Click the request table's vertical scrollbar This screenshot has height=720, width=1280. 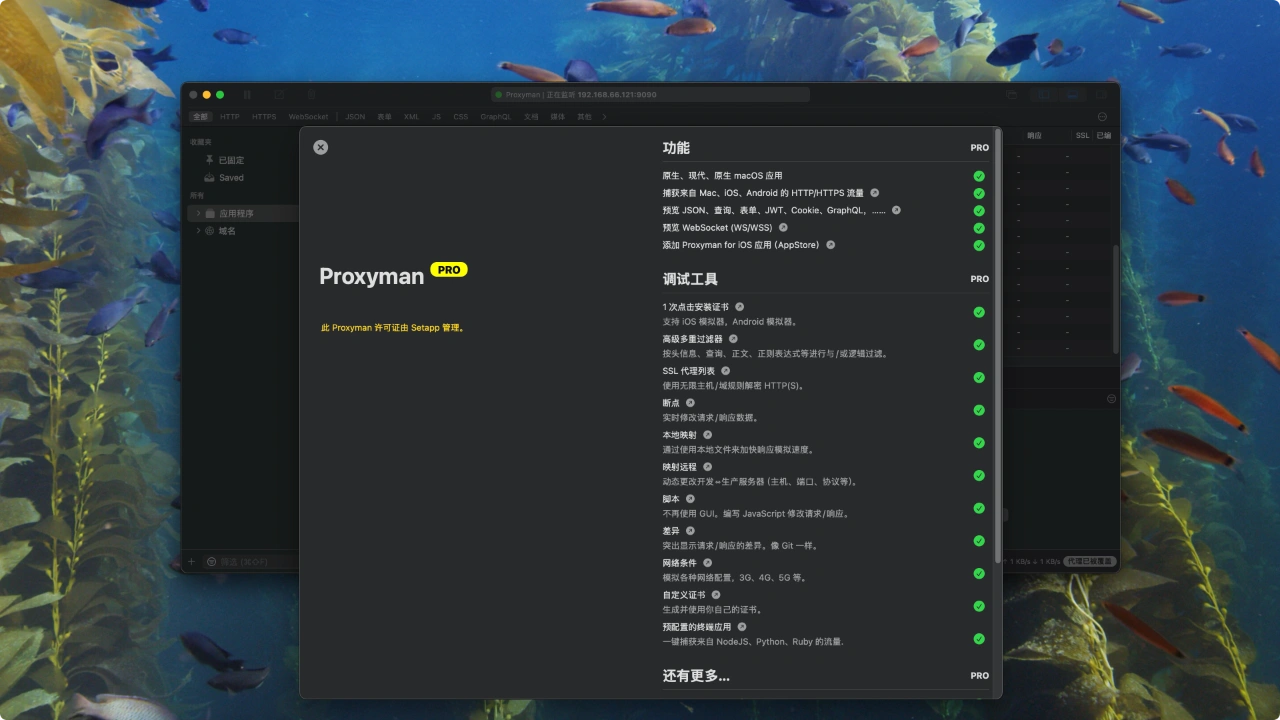pos(1116,299)
